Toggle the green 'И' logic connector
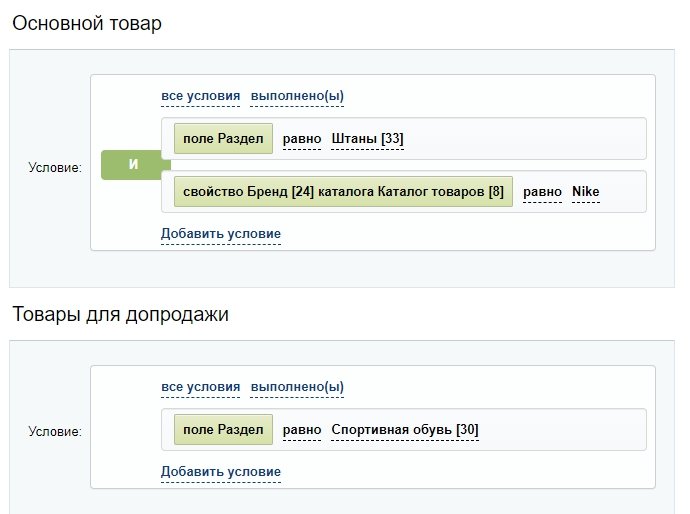Image resolution: width=690 pixels, height=514 pixels. point(133,165)
